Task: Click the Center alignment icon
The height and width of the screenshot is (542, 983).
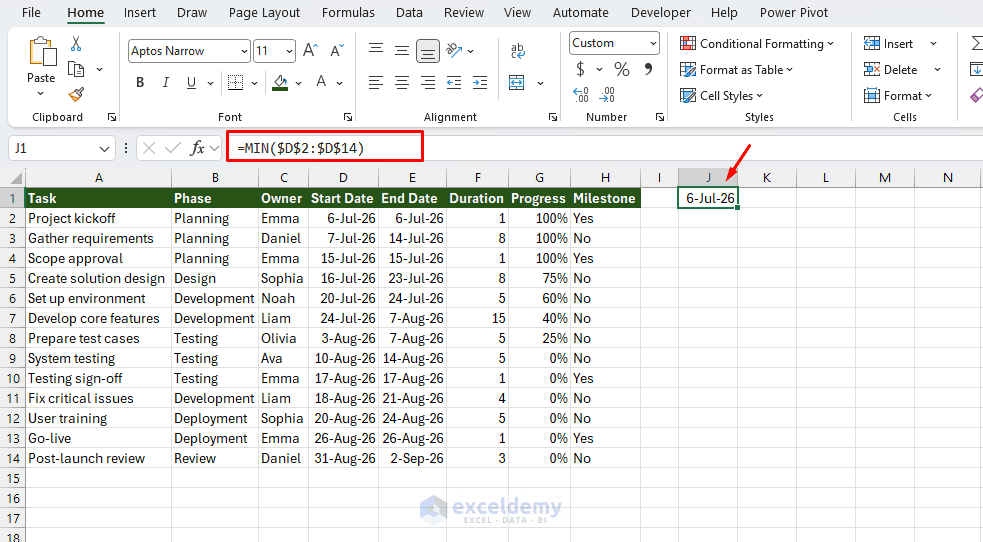Action: pos(402,82)
